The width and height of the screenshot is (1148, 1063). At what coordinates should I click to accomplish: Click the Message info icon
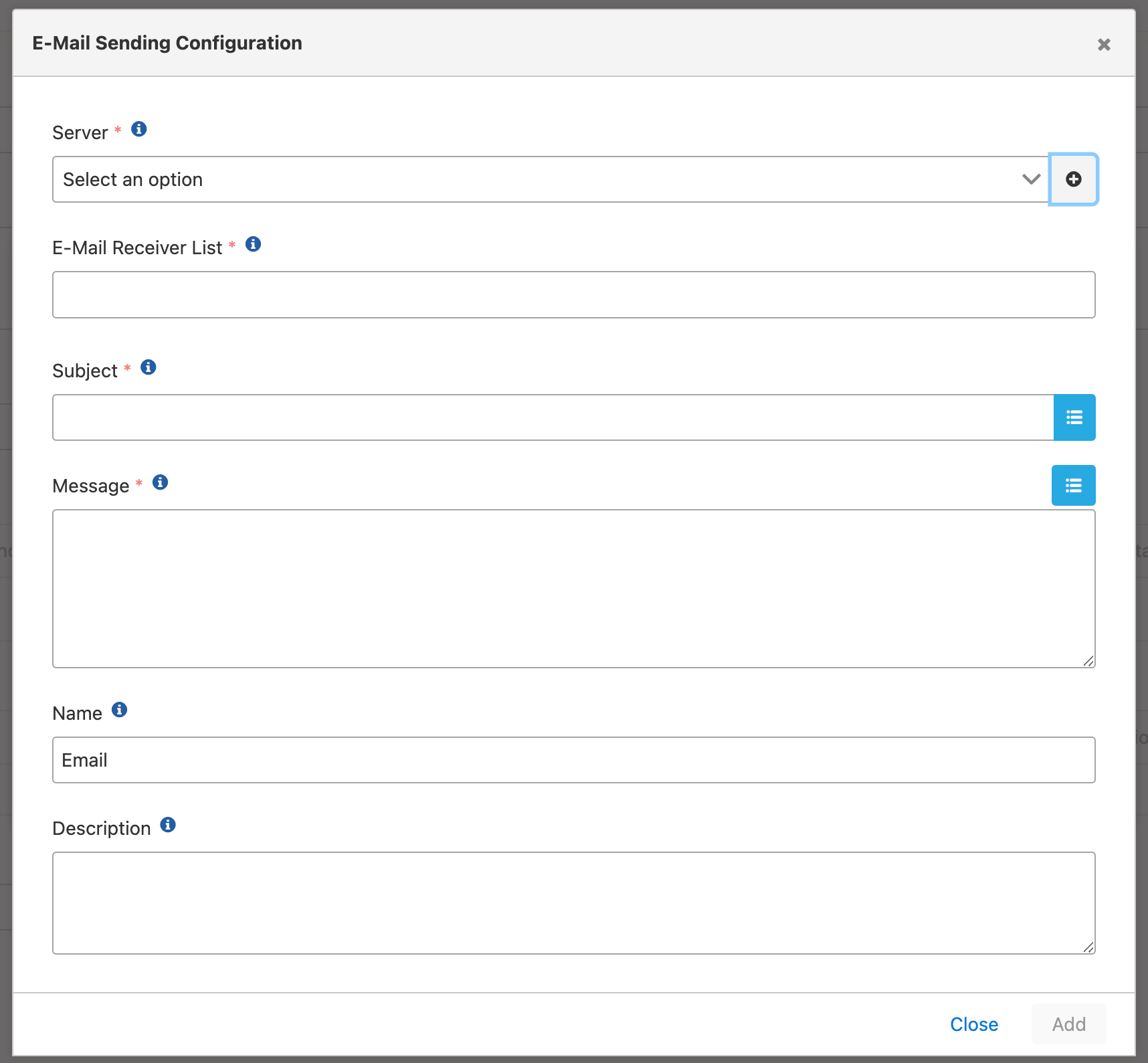click(159, 482)
